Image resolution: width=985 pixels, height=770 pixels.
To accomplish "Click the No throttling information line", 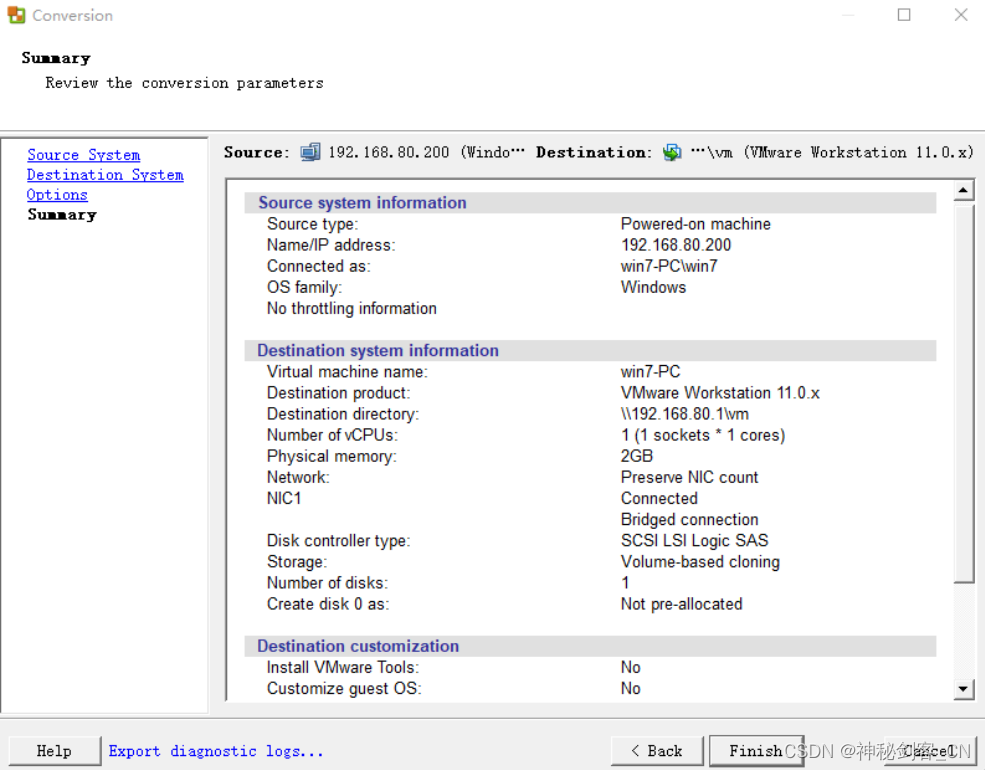I will (352, 308).
